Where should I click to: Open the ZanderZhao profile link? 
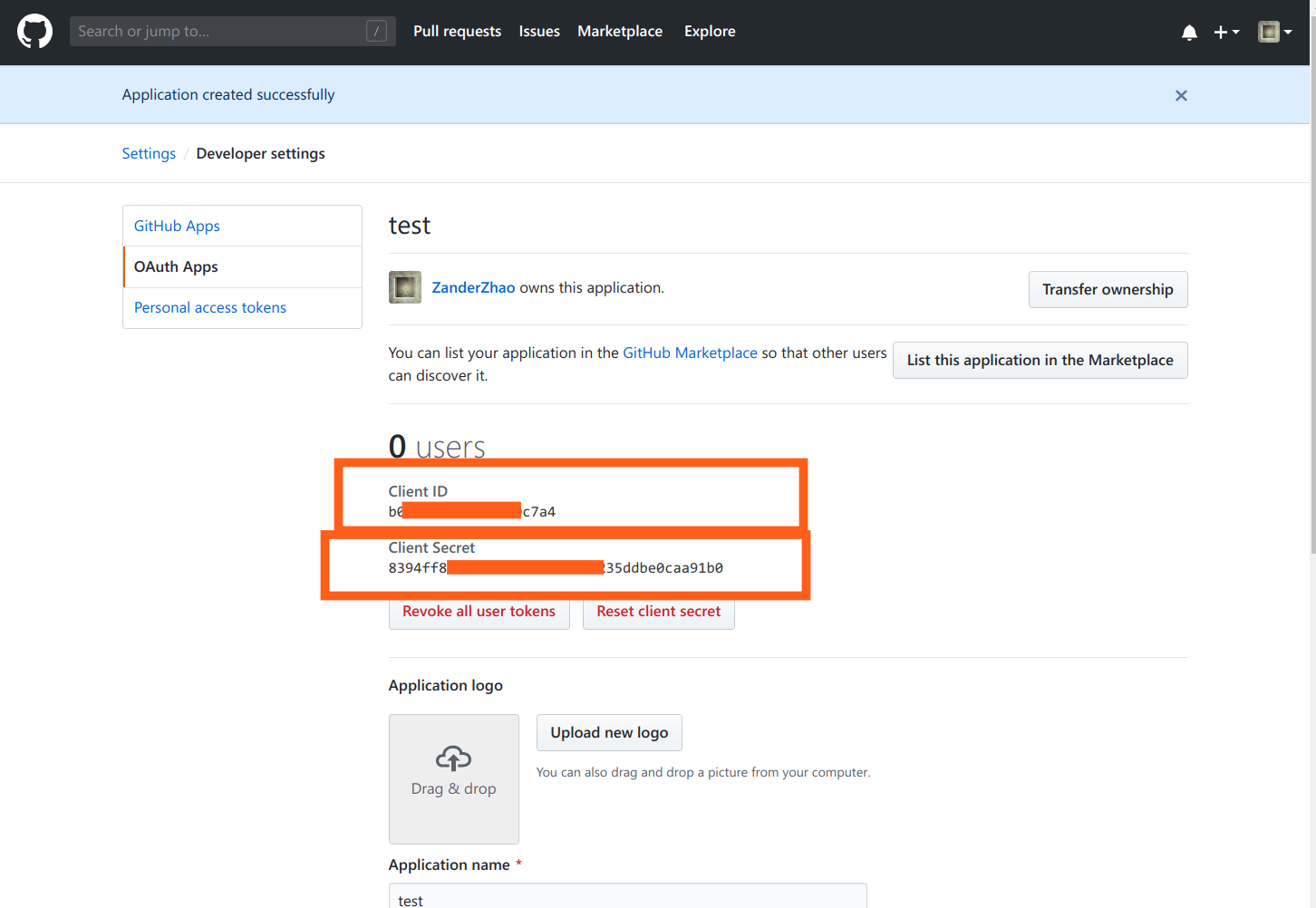tap(473, 287)
